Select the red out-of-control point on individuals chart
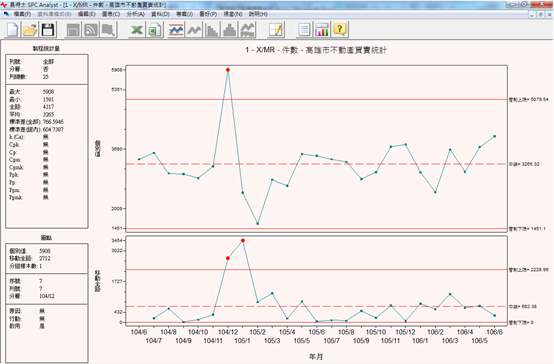Viewport: 554px width, 364px height. (228, 70)
